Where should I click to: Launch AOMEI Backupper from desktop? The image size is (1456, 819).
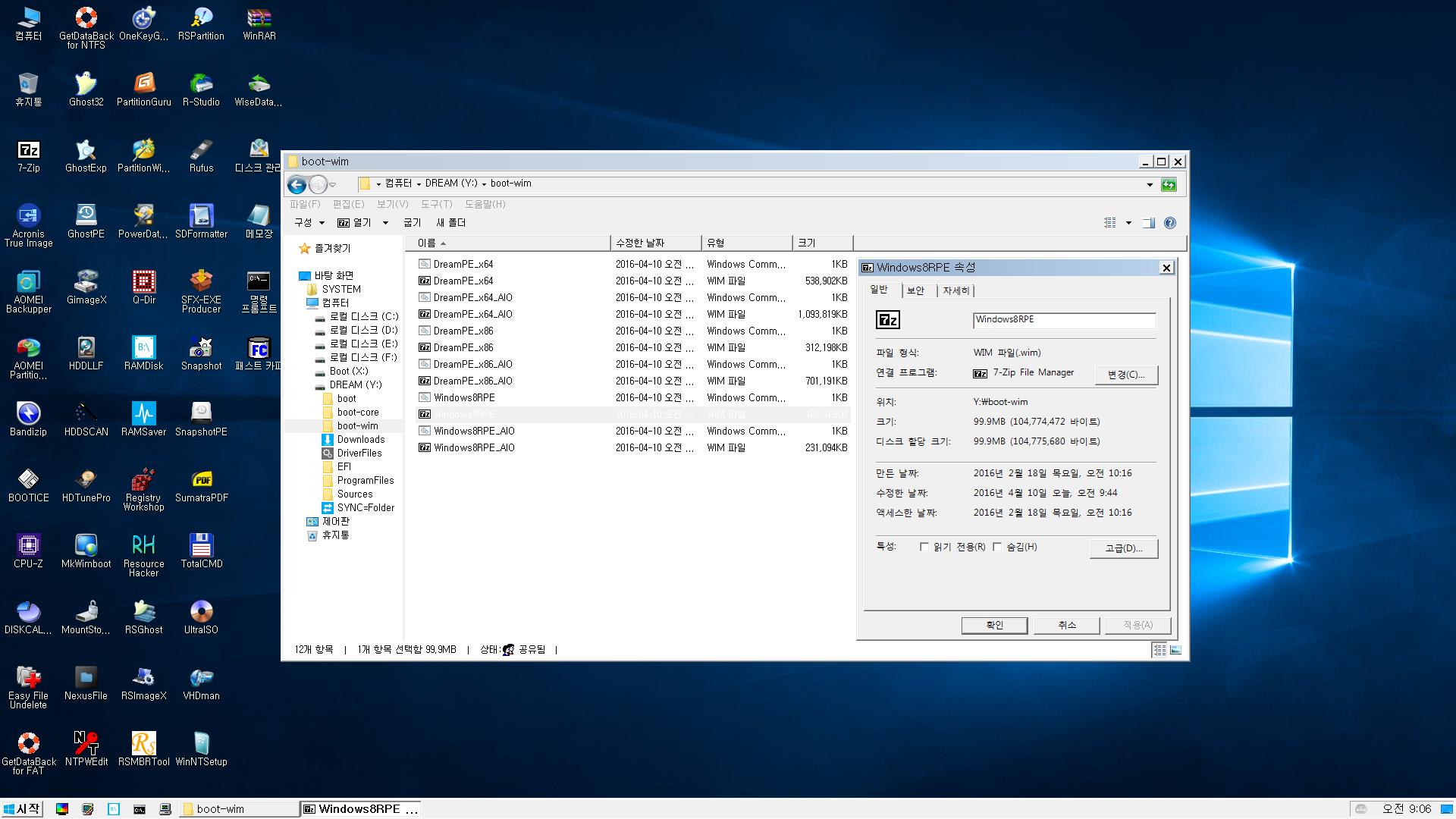[x=29, y=292]
